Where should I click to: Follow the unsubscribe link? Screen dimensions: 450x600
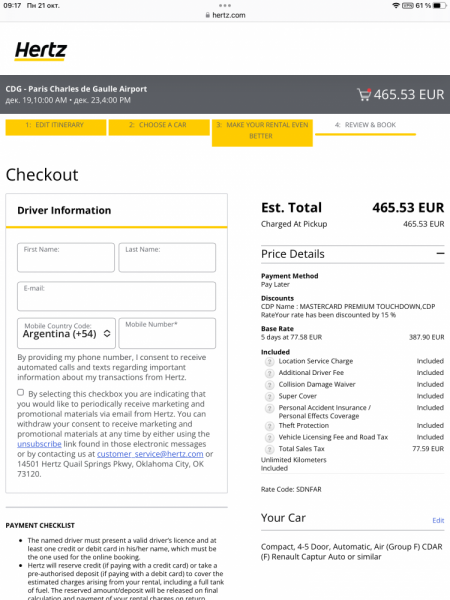pos(39,444)
